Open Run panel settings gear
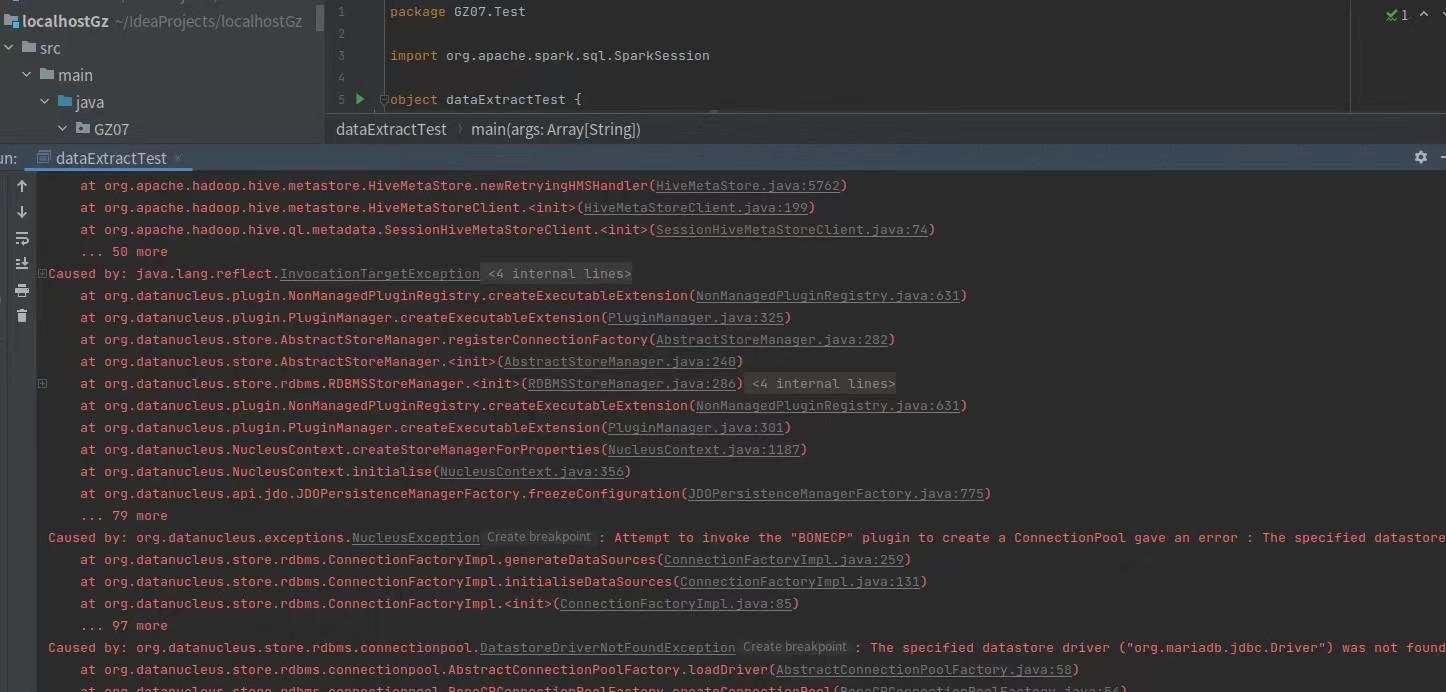Image resolution: width=1446 pixels, height=692 pixels. coord(1420,157)
